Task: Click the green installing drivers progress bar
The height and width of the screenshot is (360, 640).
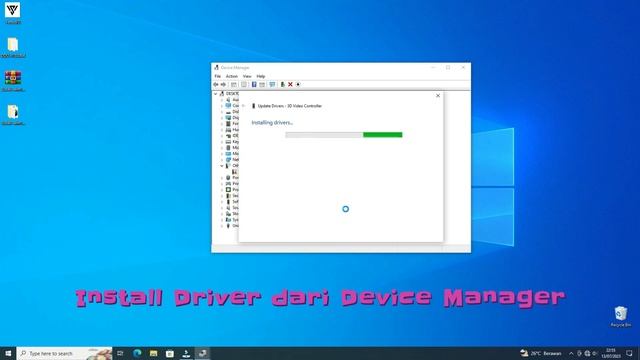Action: [x=344, y=135]
